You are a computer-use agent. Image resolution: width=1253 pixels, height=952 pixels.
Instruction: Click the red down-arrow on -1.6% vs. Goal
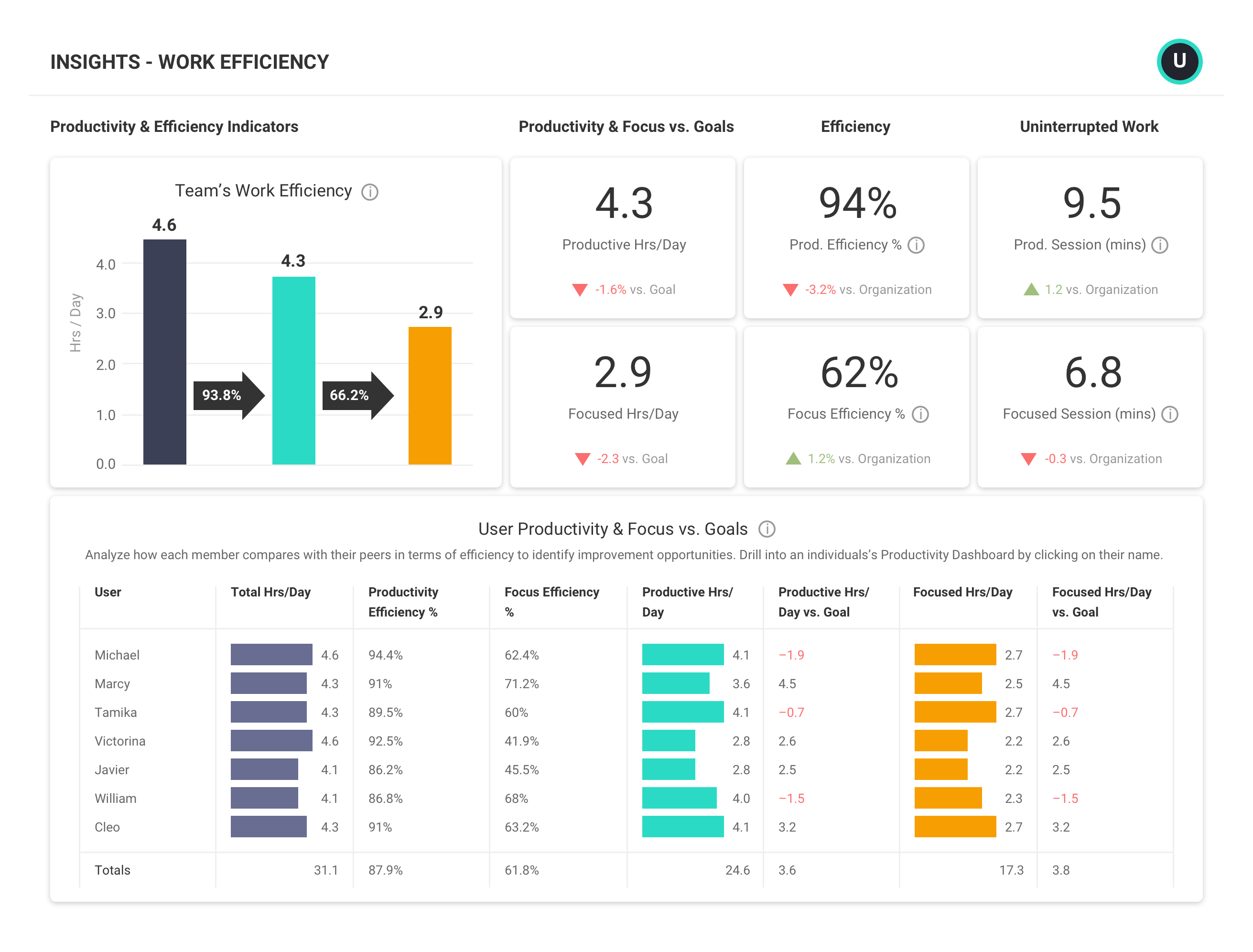(580, 290)
